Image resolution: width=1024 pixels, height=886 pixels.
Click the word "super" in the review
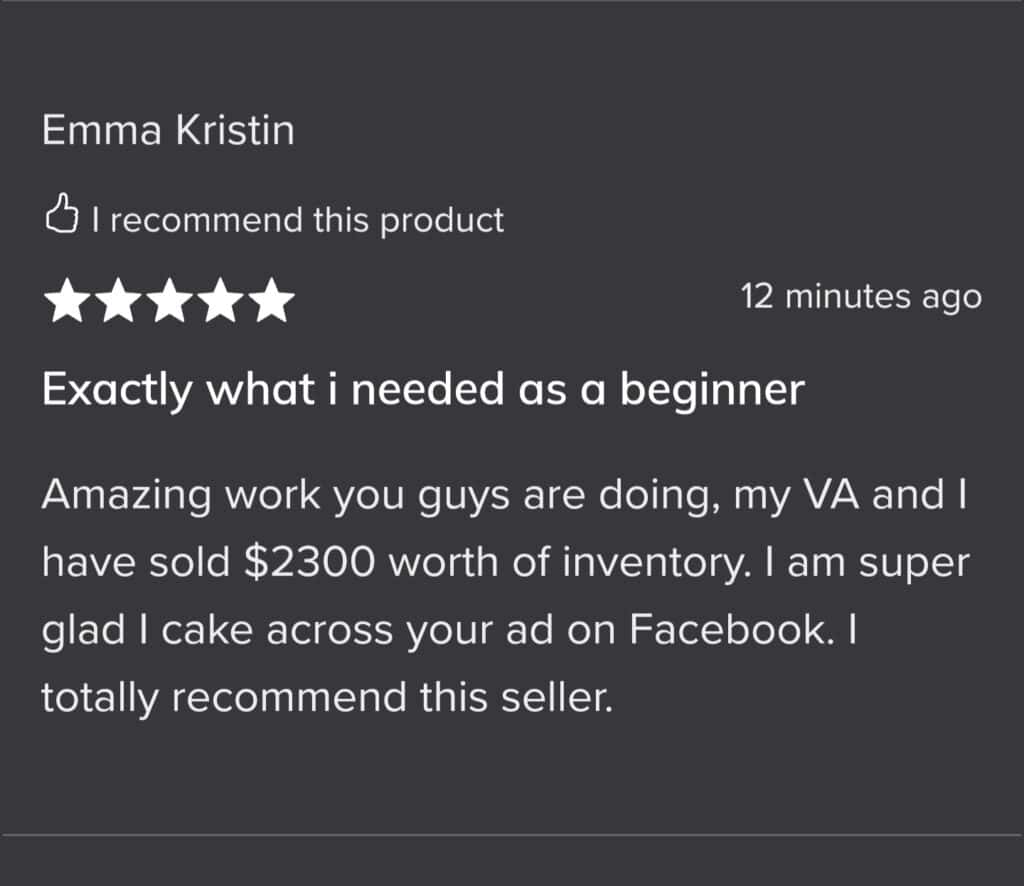(915, 565)
